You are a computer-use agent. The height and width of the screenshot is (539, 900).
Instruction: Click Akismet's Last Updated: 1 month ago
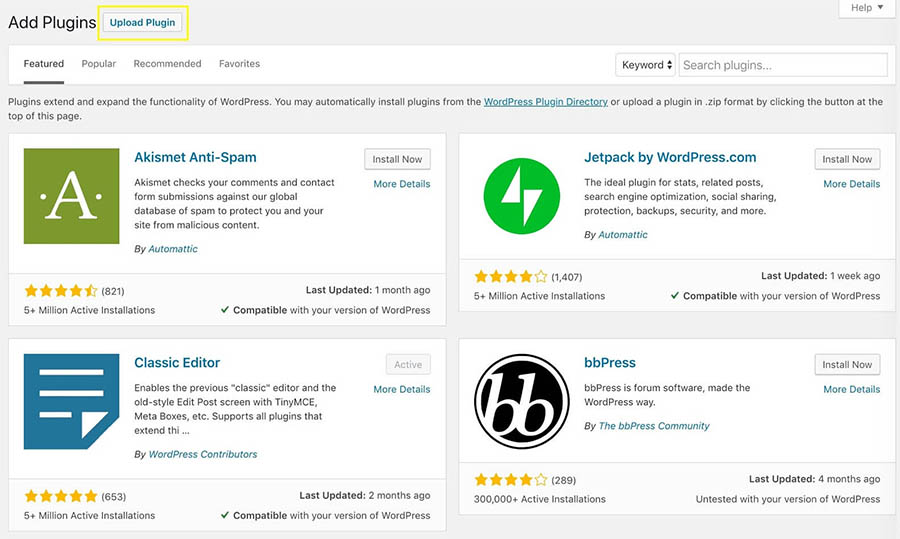point(368,290)
